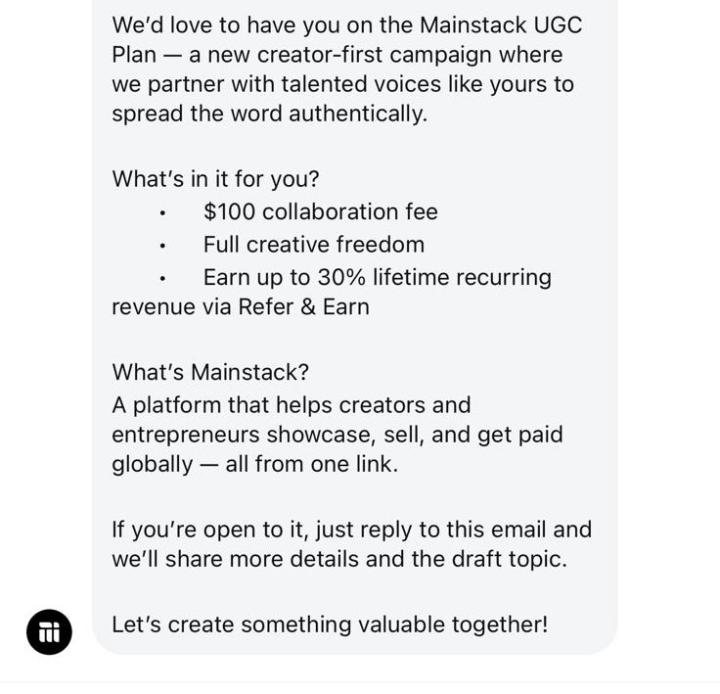Click "we'll share more details and the draft topic."

[339, 559]
